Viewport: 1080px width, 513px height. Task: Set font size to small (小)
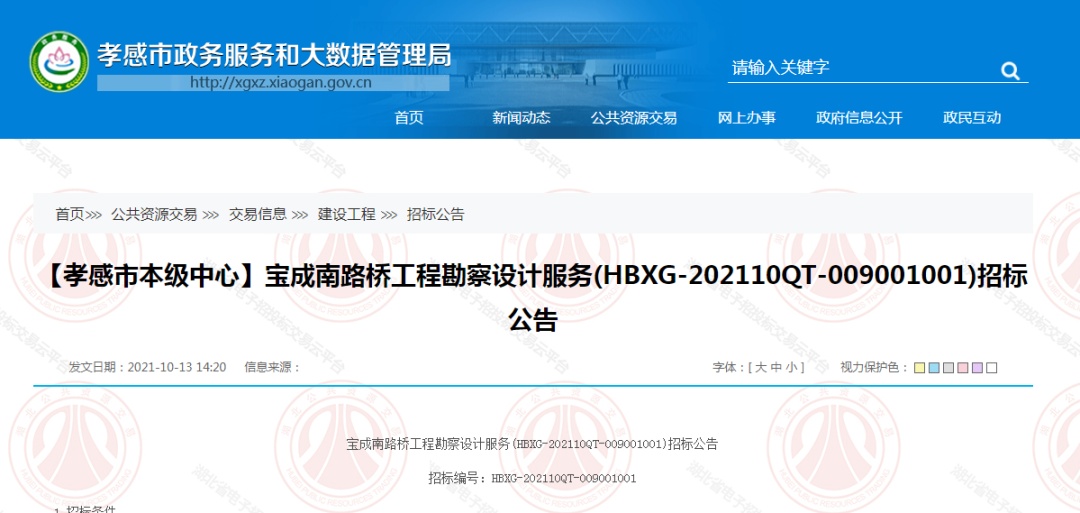pyautogui.click(x=791, y=367)
